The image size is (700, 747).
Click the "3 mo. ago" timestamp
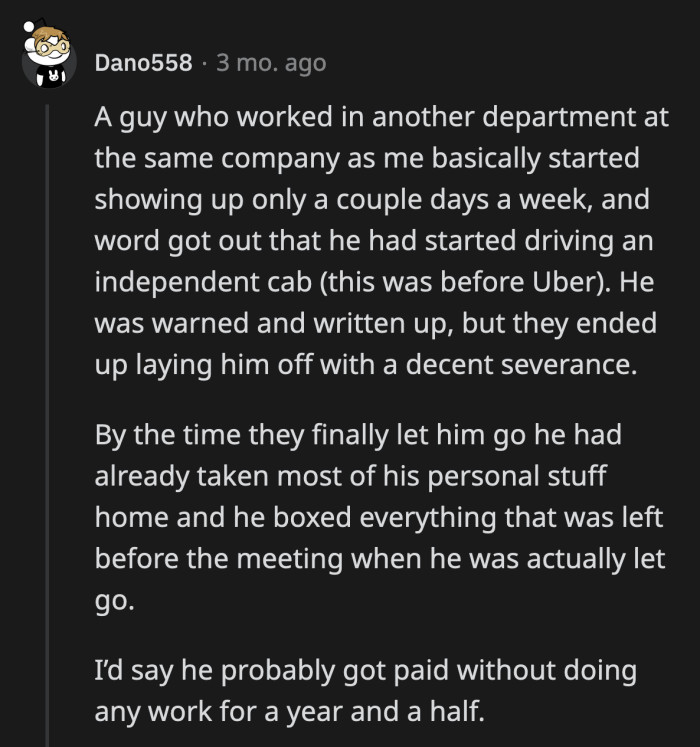[271, 62]
